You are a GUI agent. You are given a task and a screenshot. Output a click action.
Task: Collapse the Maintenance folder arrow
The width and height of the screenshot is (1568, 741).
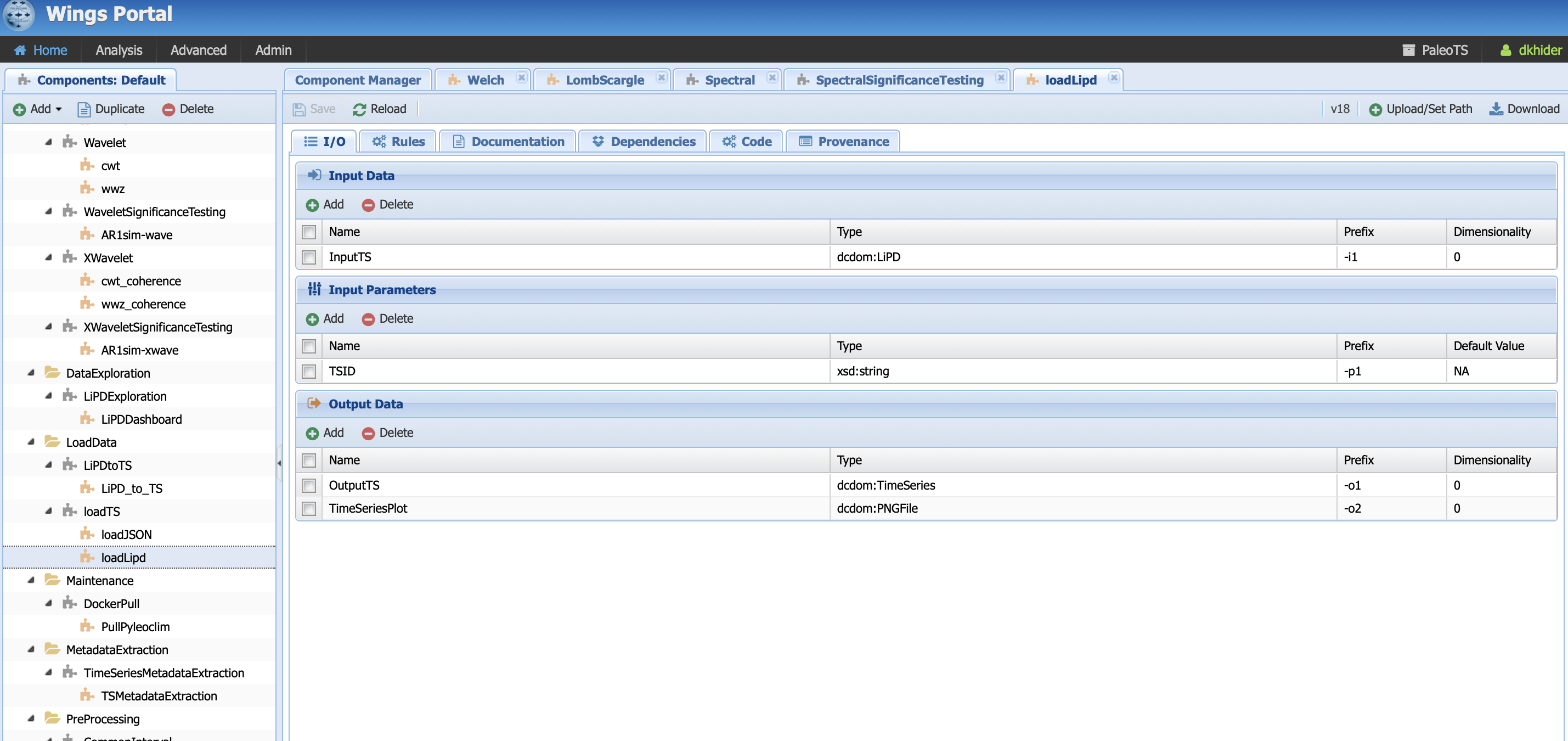click(x=31, y=580)
